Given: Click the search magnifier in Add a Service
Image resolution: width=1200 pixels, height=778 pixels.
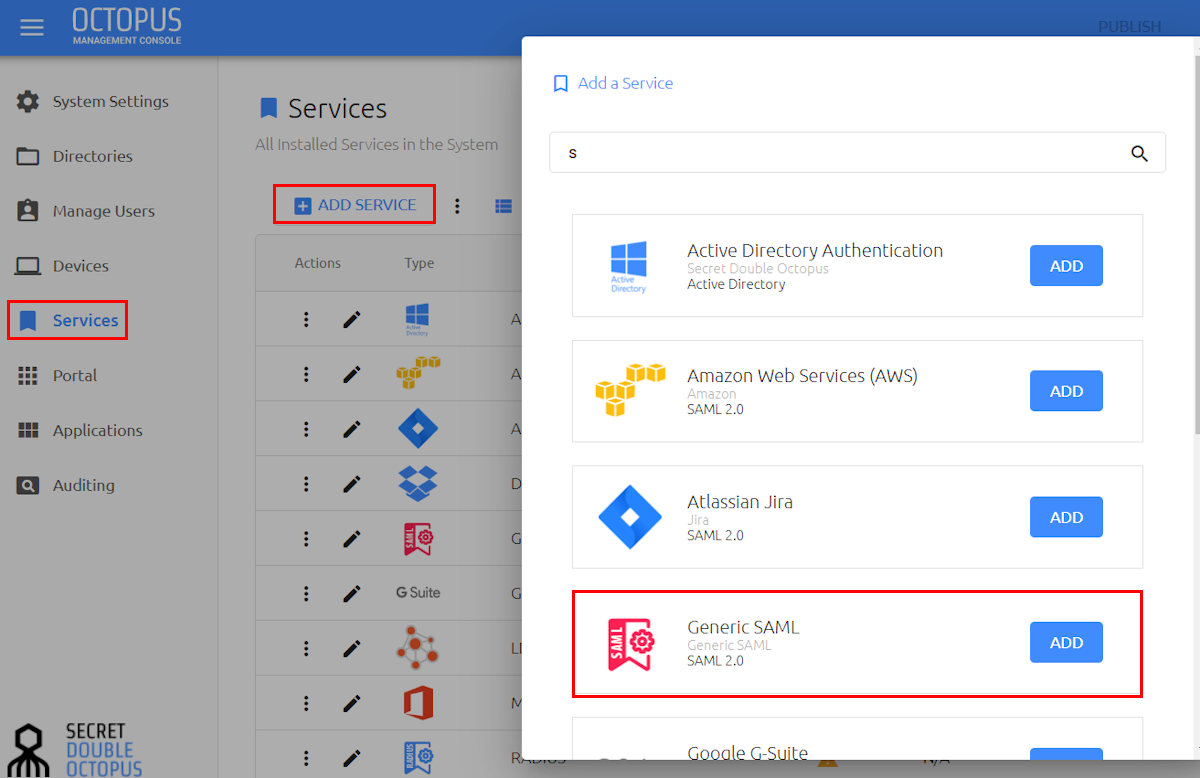Looking at the screenshot, I should click(1139, 153).
